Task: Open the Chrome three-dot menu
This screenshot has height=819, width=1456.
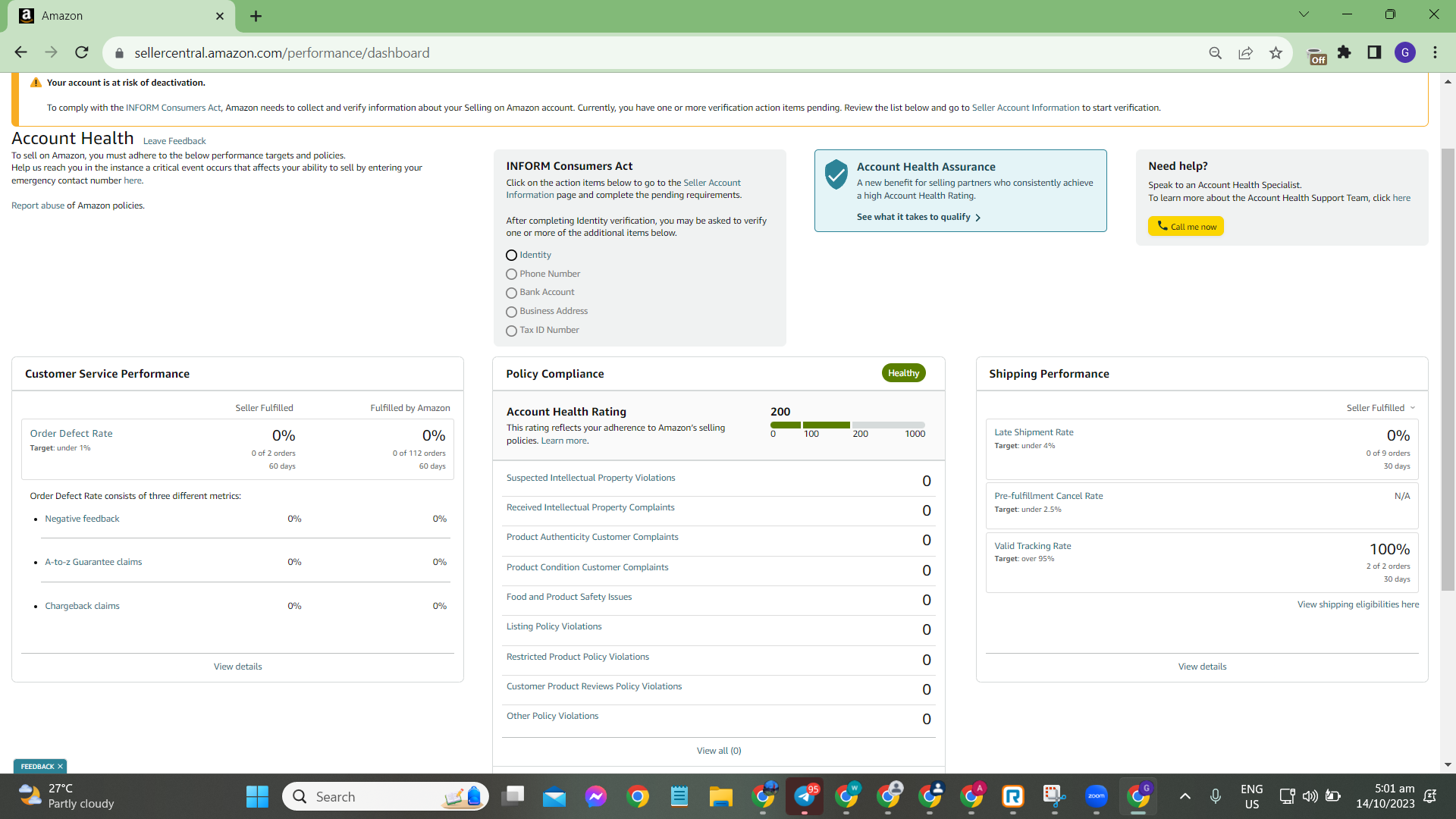Action: [x=1435, y=52]
